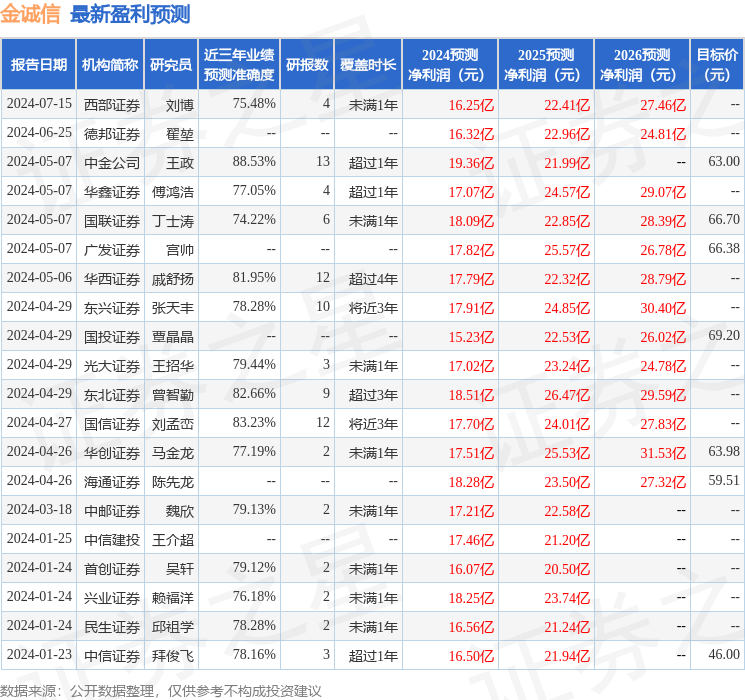Click the 2025预测净利润 column header

pyautogui.click(x=546, y=65)
